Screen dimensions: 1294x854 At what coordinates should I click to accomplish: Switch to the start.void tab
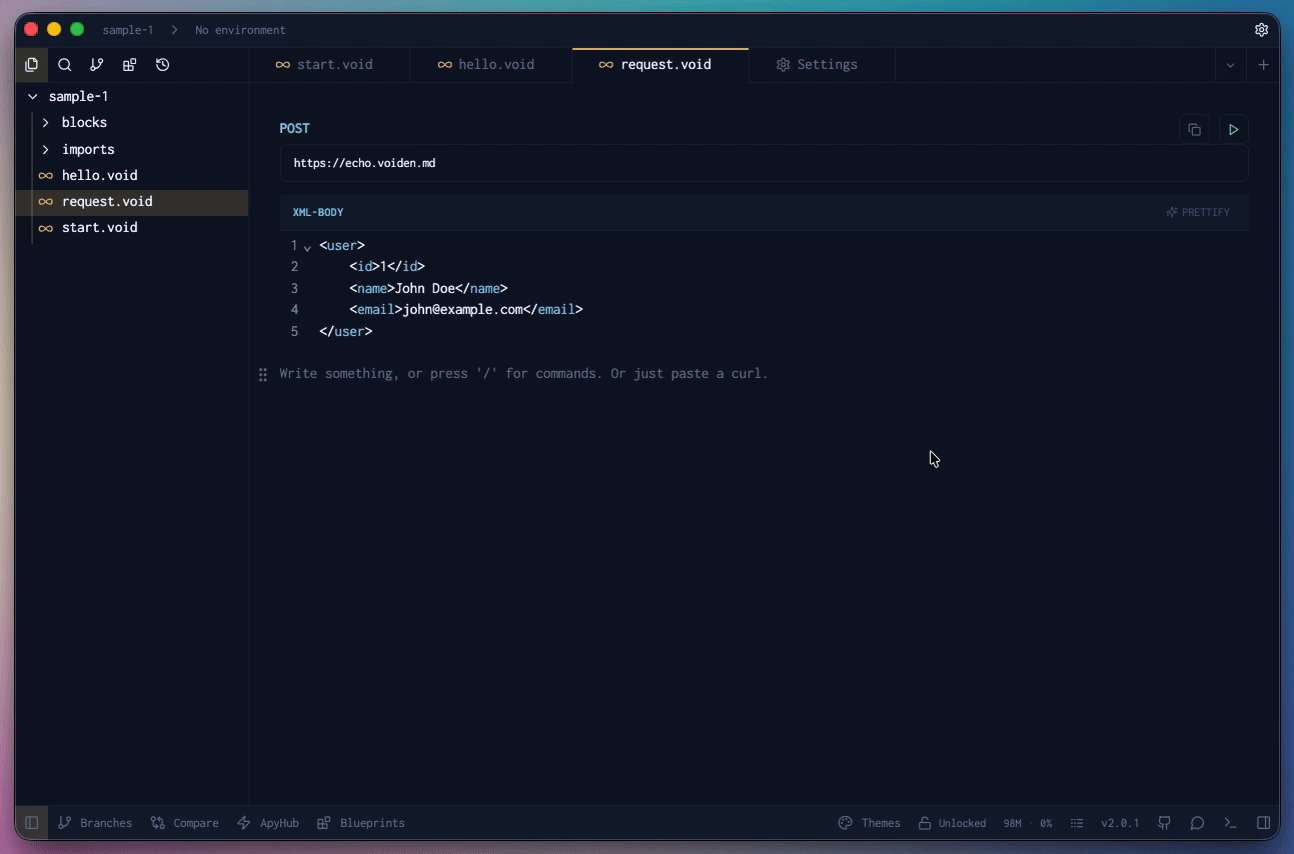click(x=325, y=65)
